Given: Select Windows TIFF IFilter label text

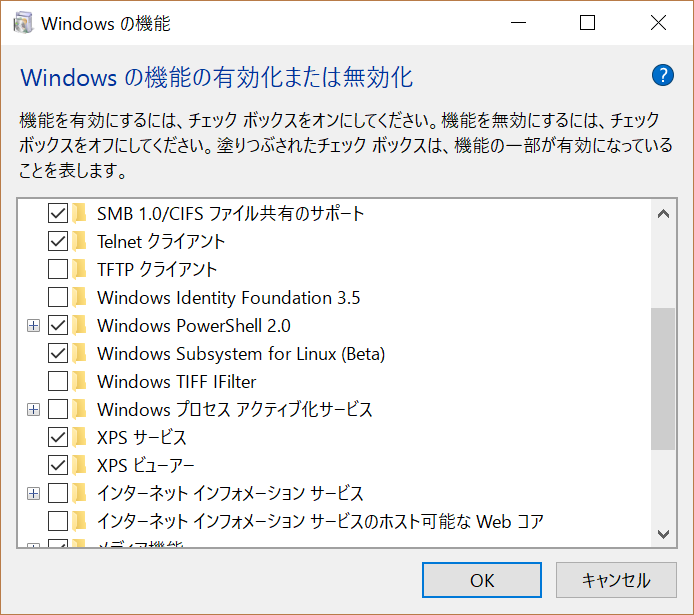Looking at the screenshot, I should click(x=177, y=381).
